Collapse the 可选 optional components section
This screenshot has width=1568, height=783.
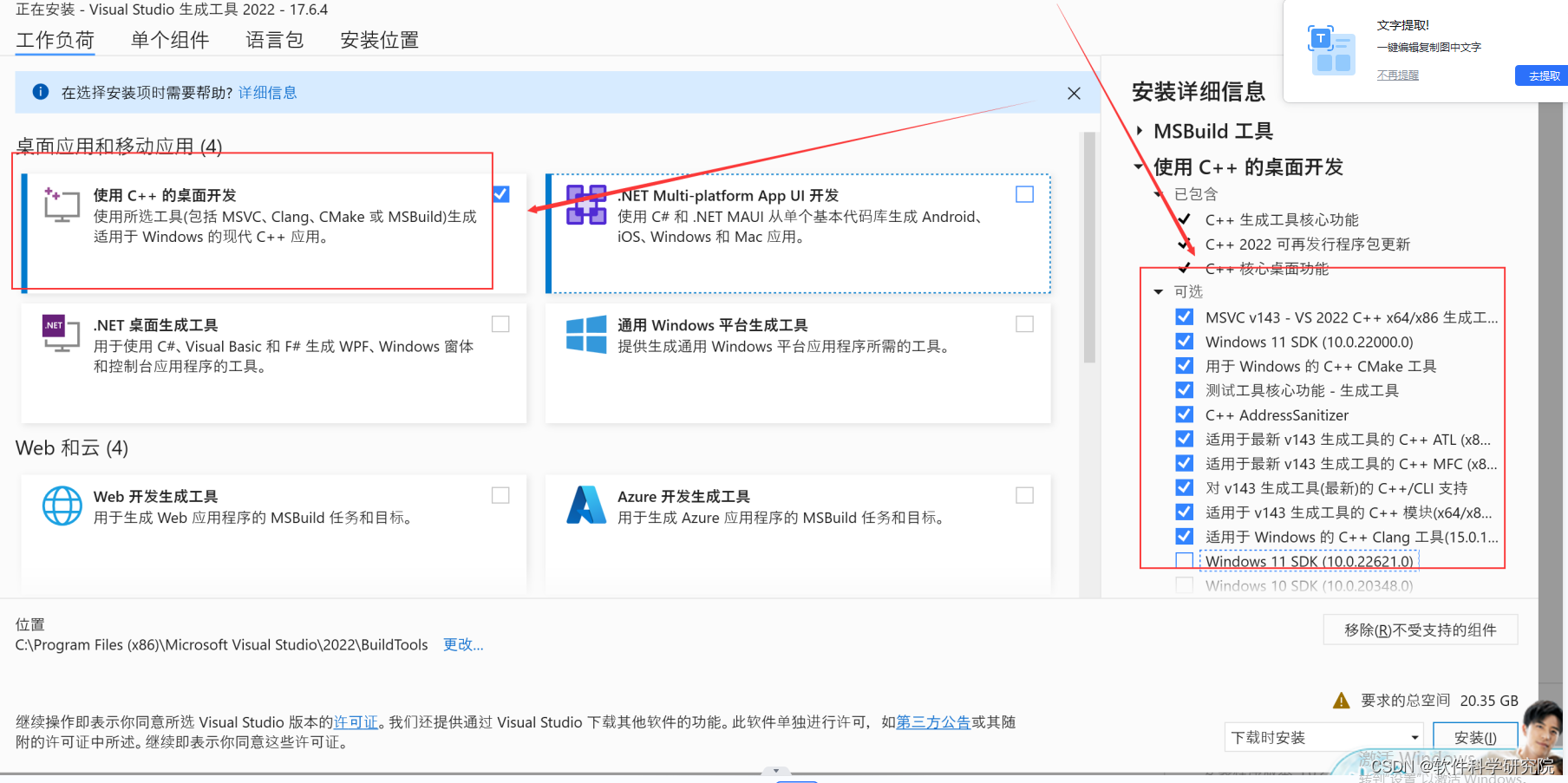1158,291
